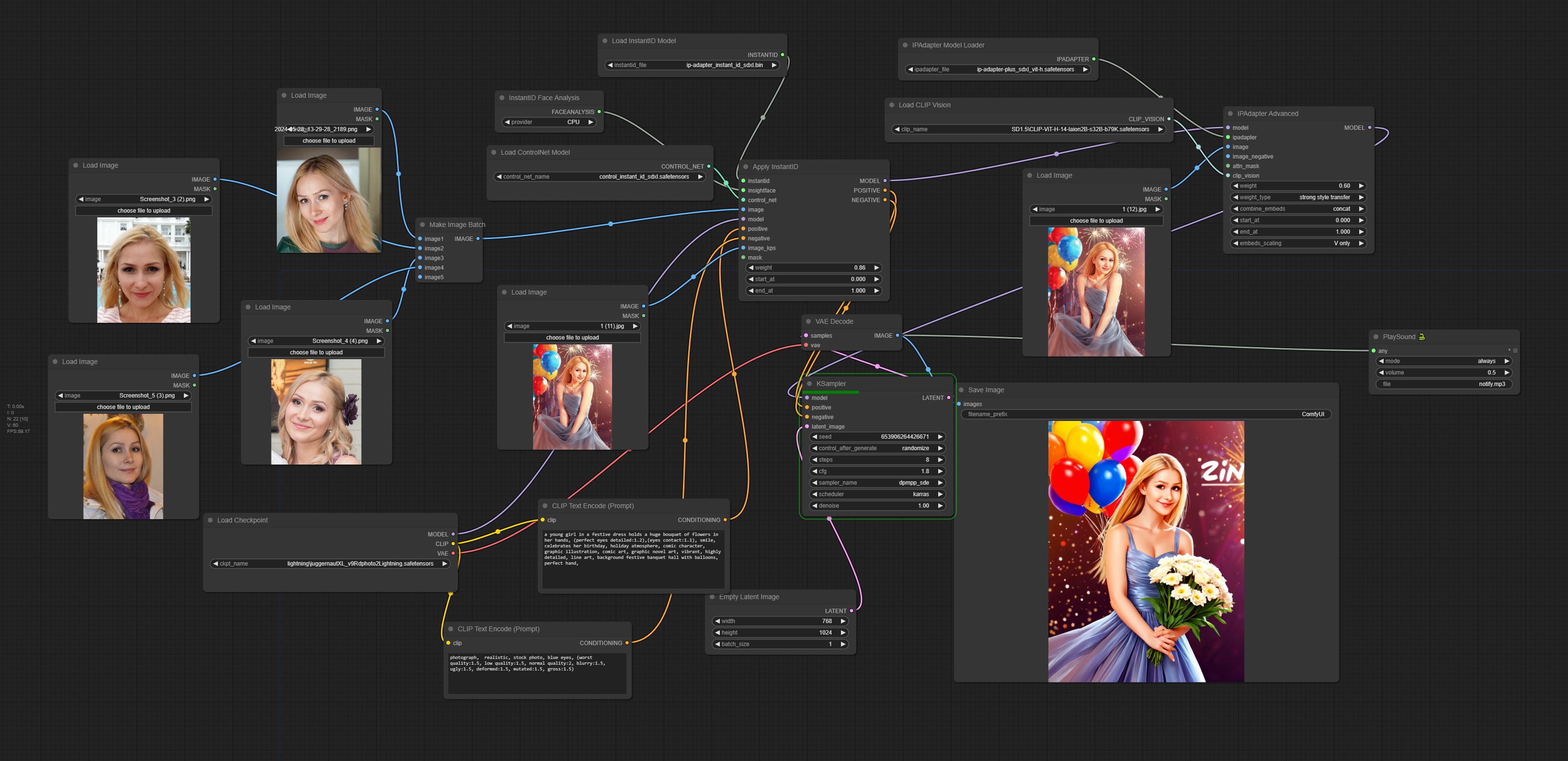
Task: Click the generated image preview in Save Image
Action: [1146, 551]
